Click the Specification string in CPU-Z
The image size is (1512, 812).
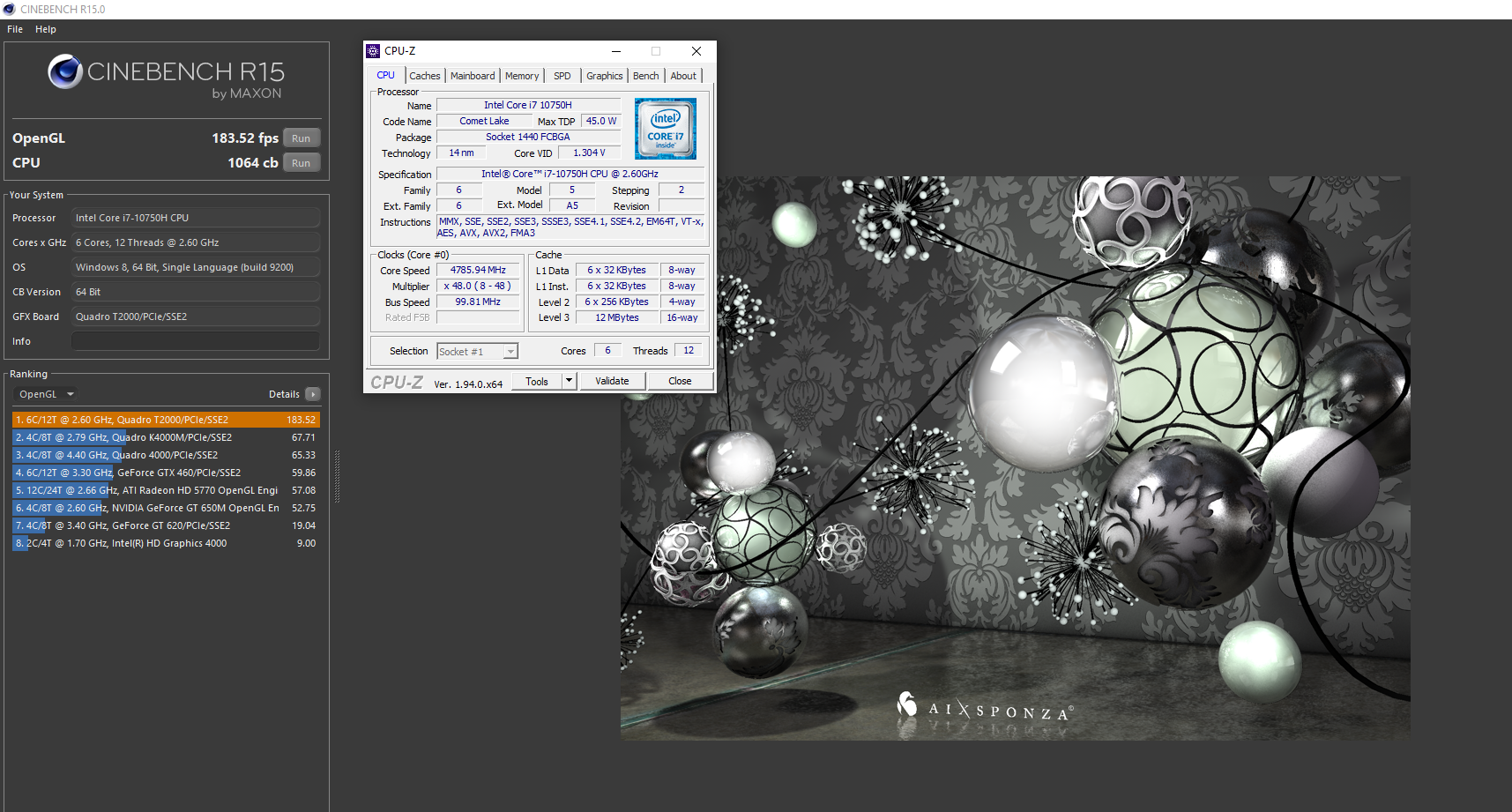point(570,175)
